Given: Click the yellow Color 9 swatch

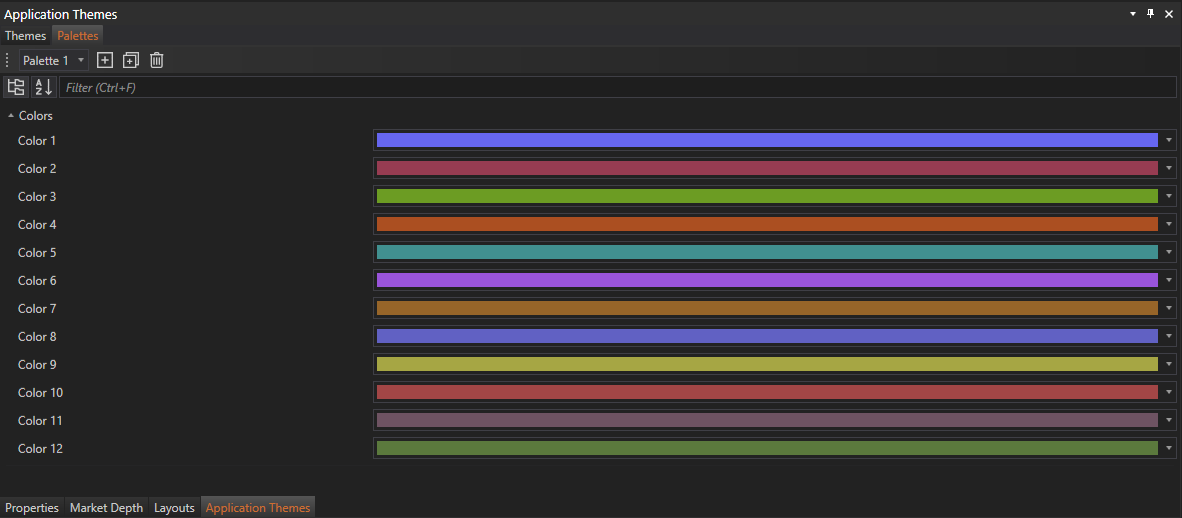Looking at the screenshot, I should tap(766, 364).
